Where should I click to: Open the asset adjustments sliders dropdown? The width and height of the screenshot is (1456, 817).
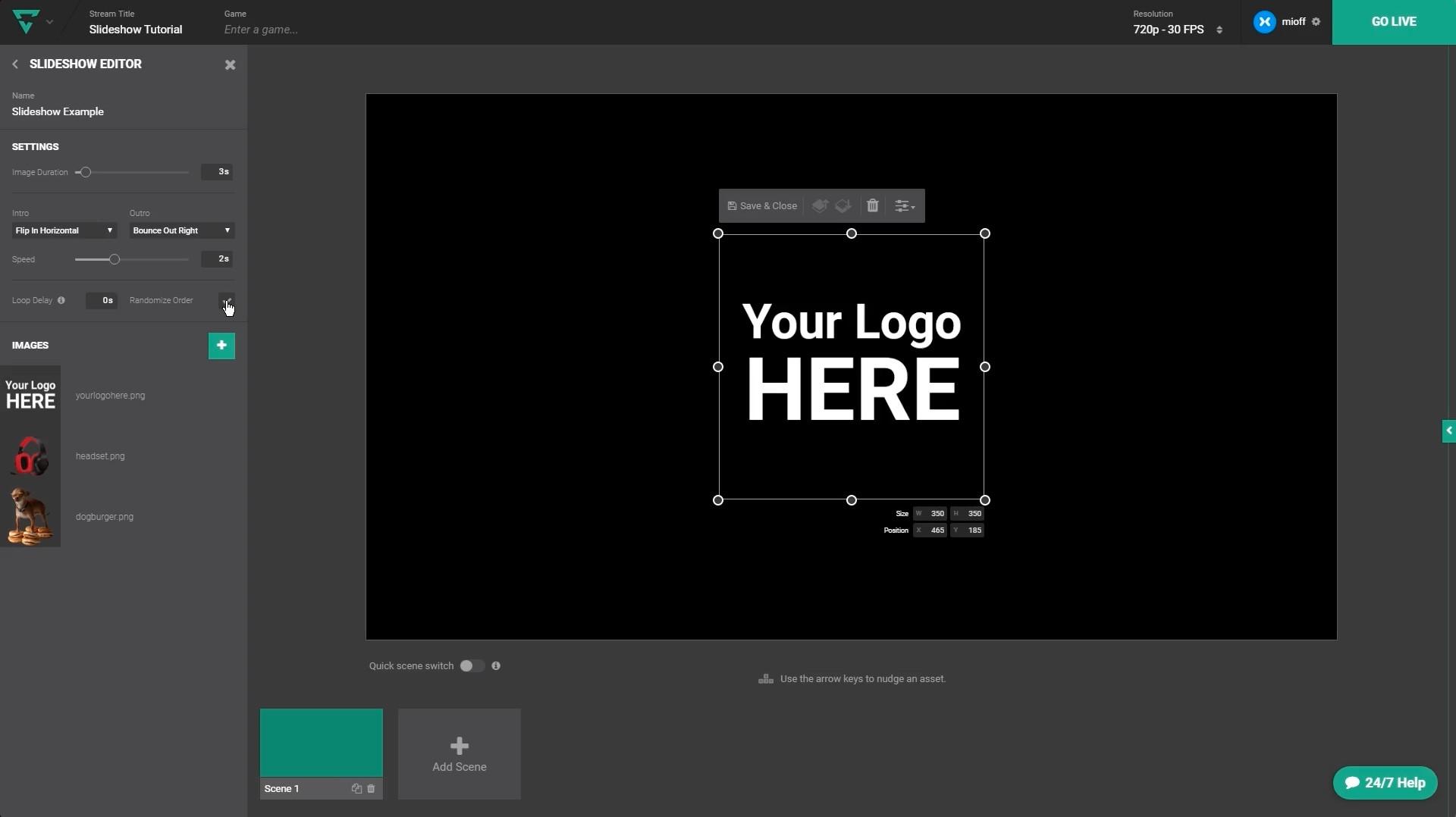904,205
